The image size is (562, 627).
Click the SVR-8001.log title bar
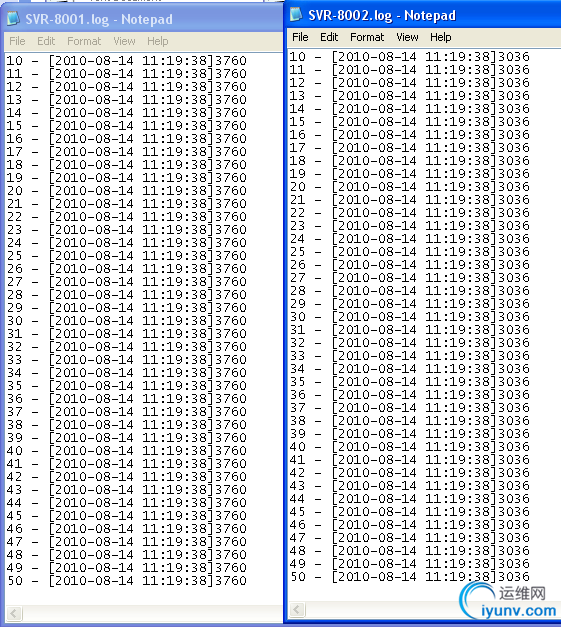click(143, 18)
